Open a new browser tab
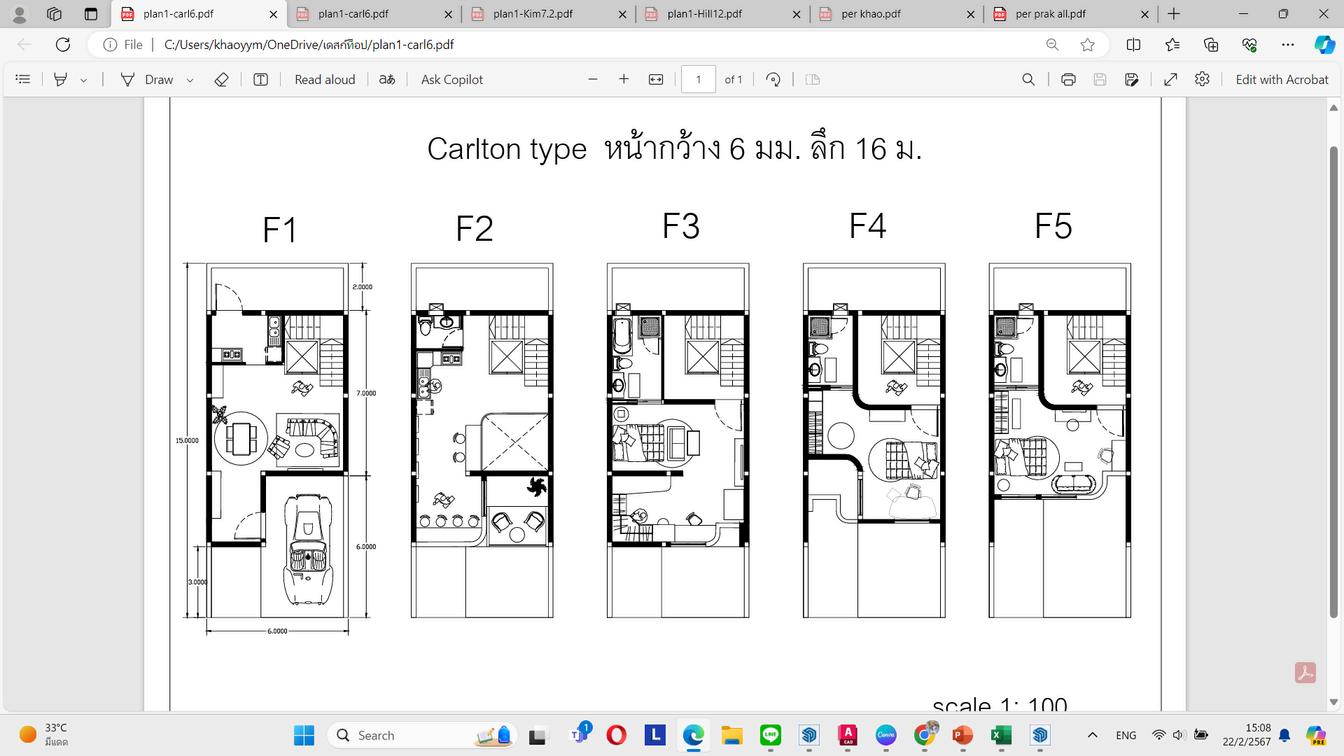Screen dimensions: 1344x756 (x=1174, y=14)
